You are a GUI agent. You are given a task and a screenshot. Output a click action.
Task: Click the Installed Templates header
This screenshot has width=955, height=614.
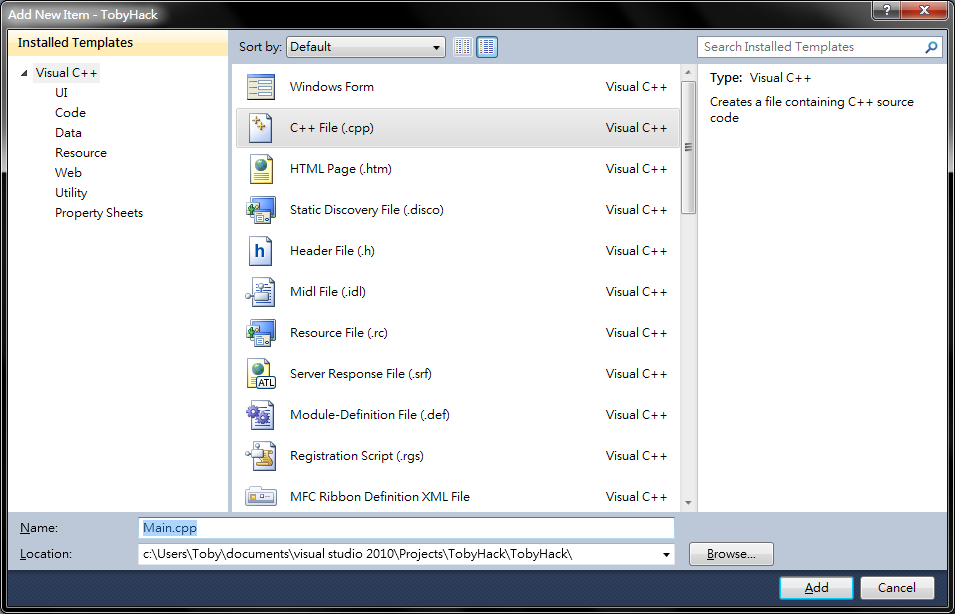coord(118,43)
